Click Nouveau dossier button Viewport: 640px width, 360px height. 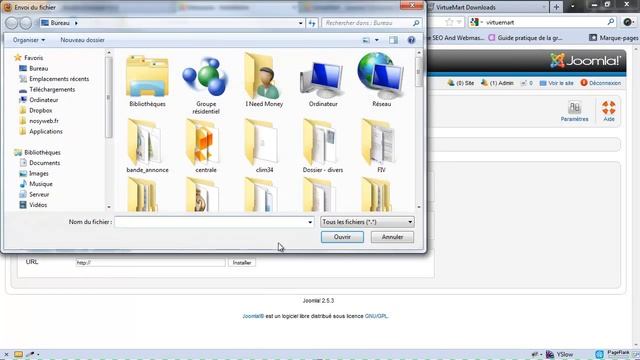(x=82, y=40)
